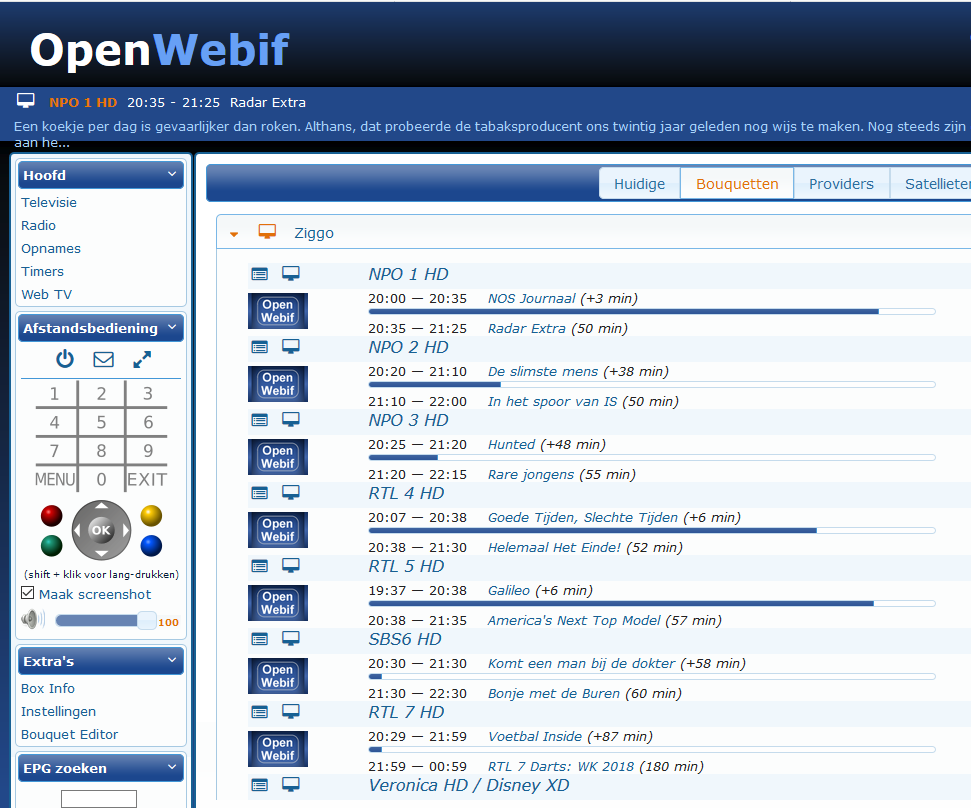The width and height of the screenshot is (971, 808).
Task: Stream RTL 5 HD via monitor icon
Action: (x=290, y=565)
